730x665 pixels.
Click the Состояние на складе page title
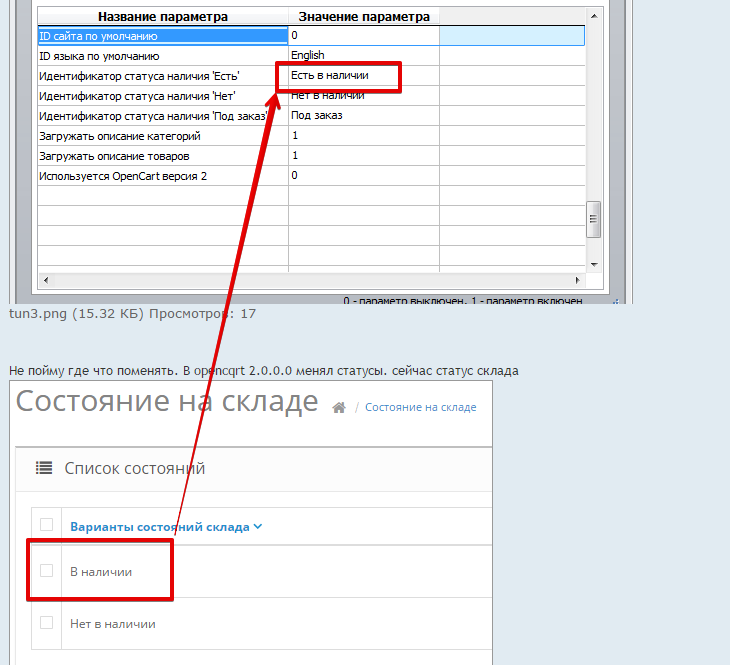click(x=167, y=401)
